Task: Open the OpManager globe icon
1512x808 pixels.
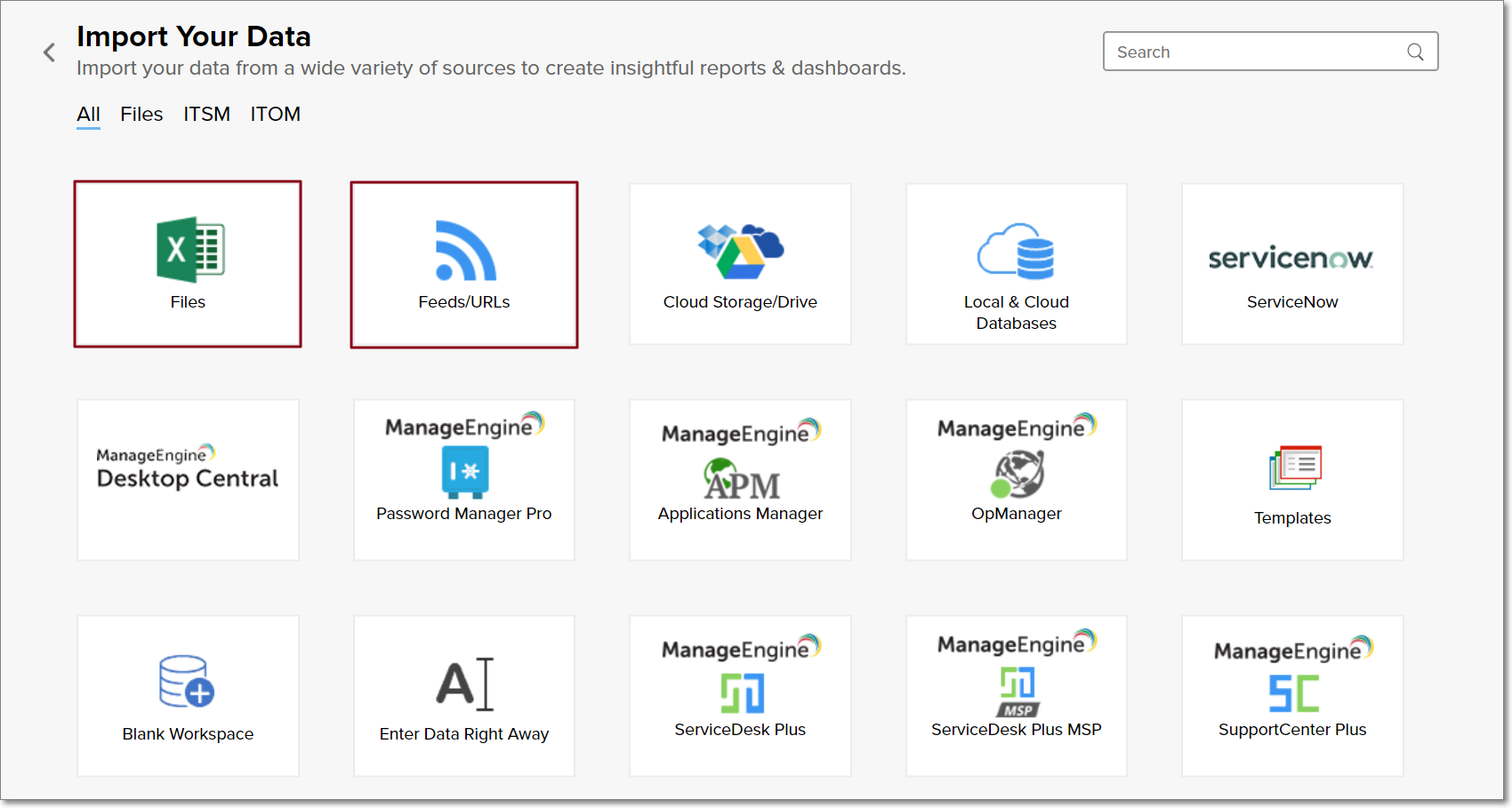Action: coord(1017,474)
